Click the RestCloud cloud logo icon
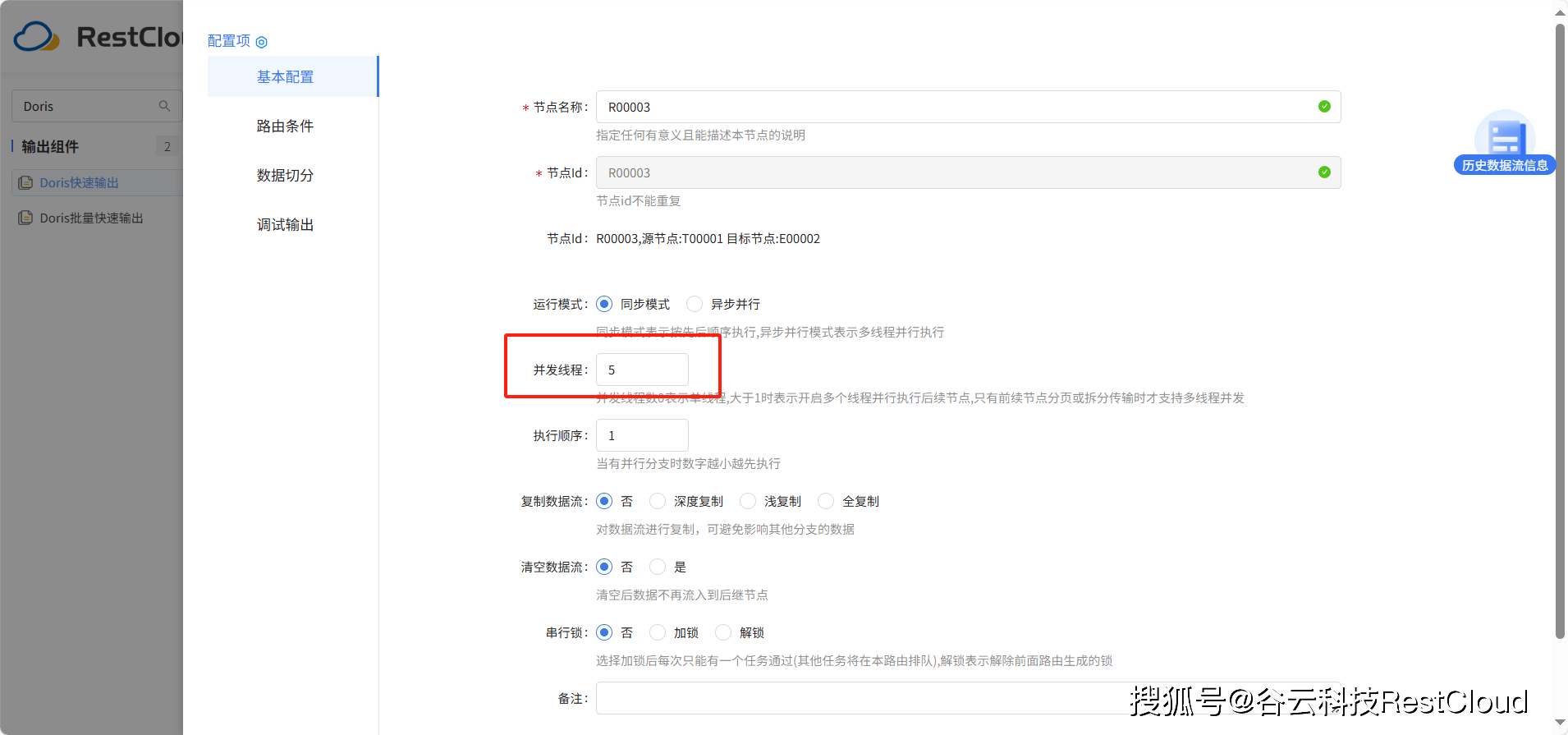 point(36,37)
